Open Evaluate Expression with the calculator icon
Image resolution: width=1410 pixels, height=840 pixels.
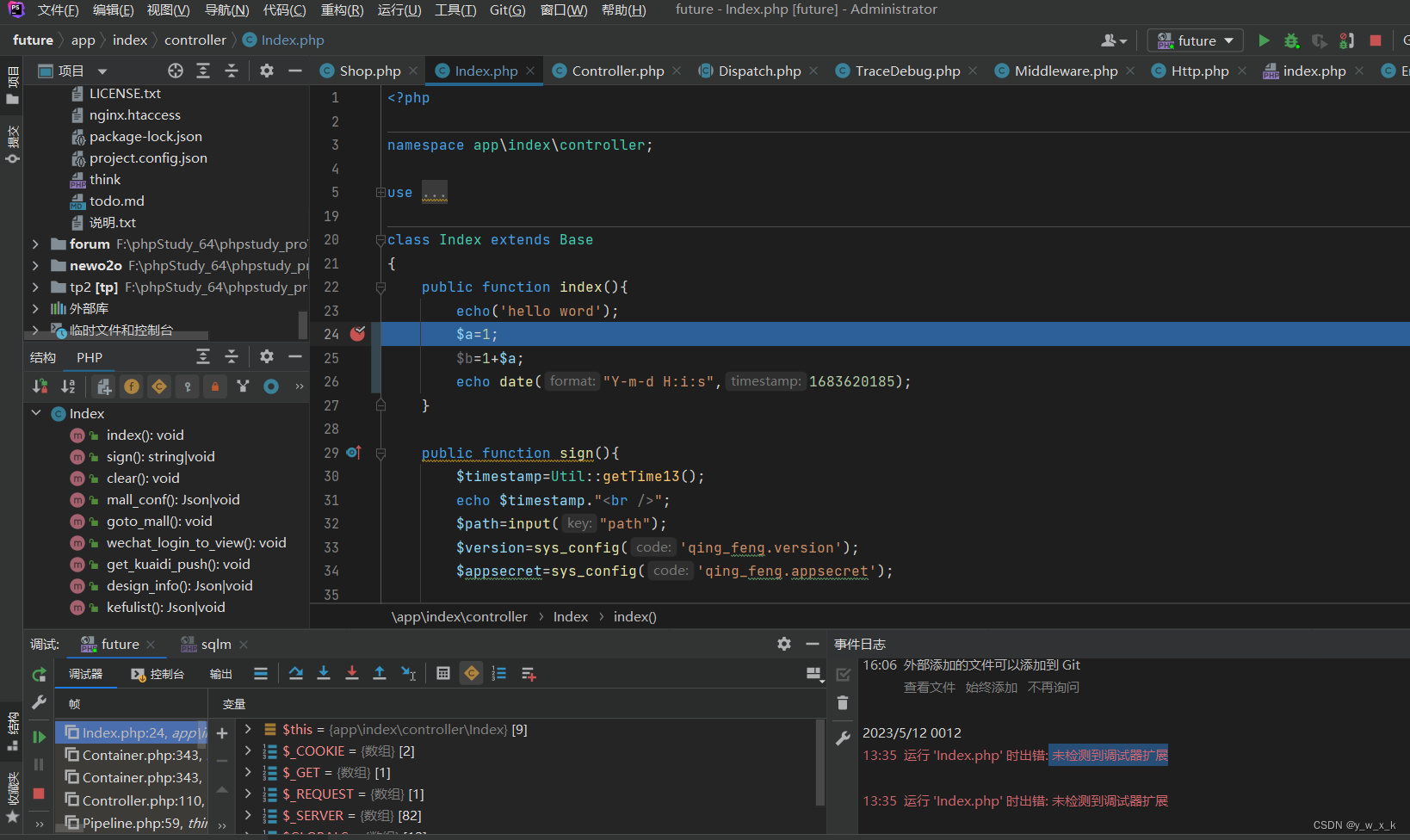coord(442,674)
